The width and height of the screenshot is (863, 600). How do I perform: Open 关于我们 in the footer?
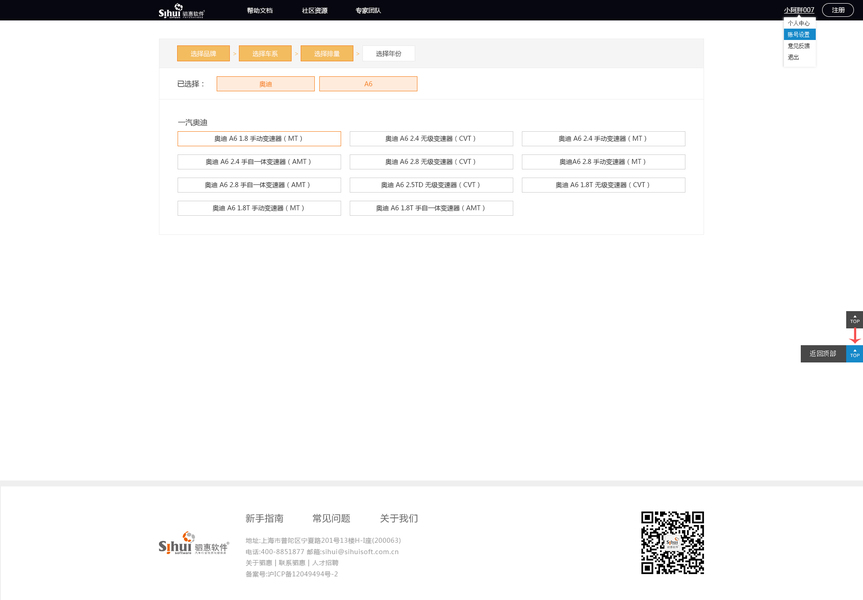pyautogui.click(x=399, y=519)
